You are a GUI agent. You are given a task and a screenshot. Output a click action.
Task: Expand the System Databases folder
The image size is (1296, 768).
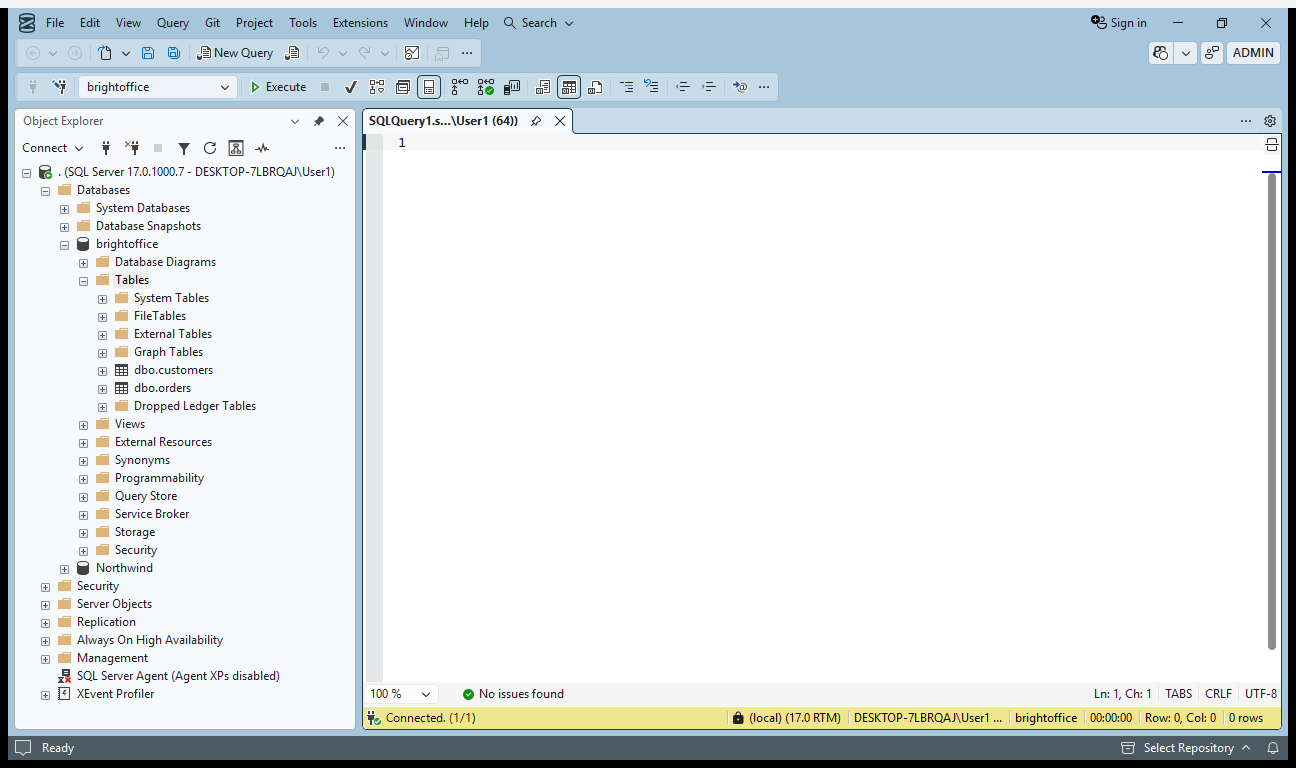64,208
